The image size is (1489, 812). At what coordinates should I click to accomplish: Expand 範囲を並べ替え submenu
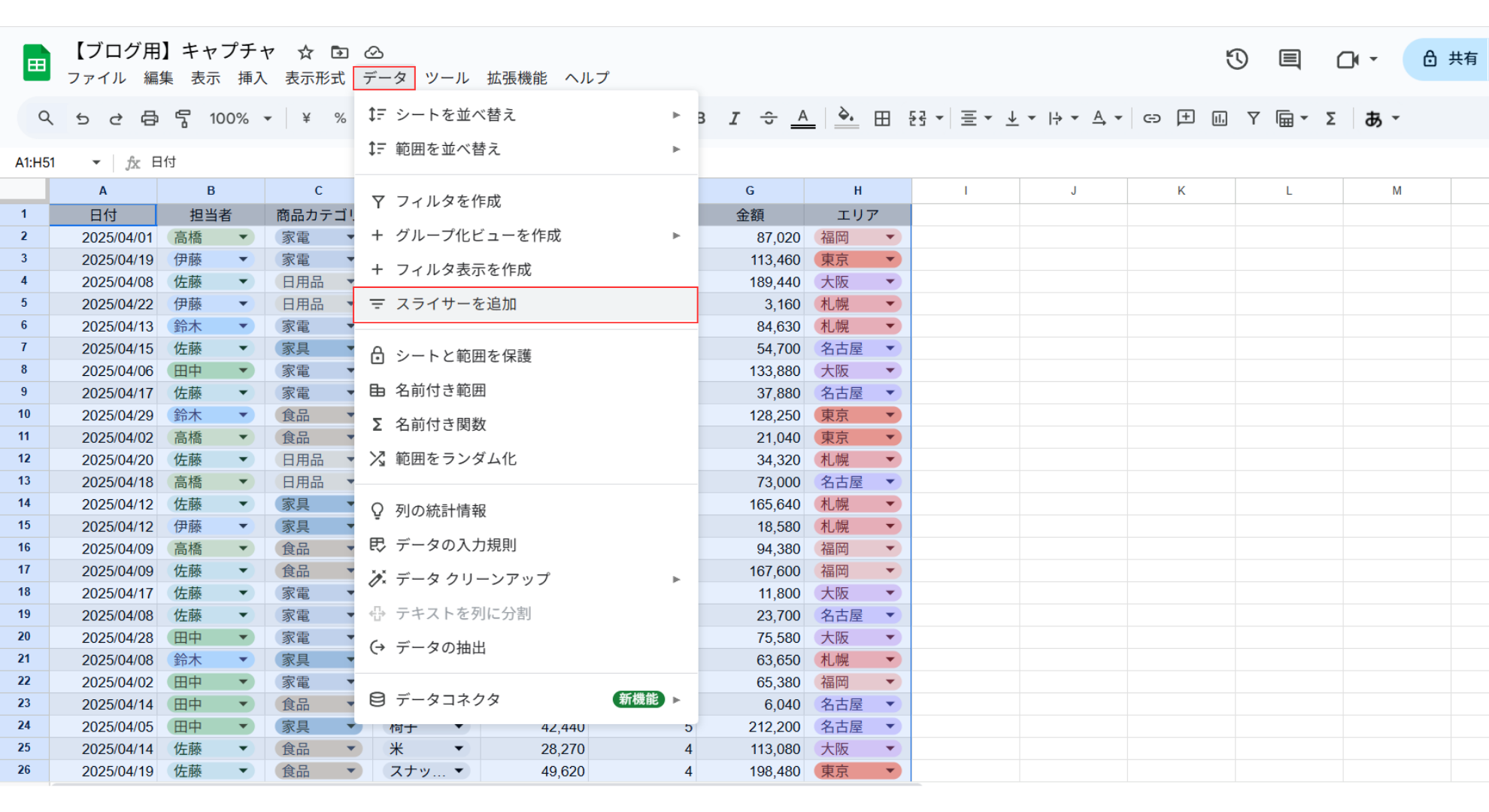click(525, 149)
